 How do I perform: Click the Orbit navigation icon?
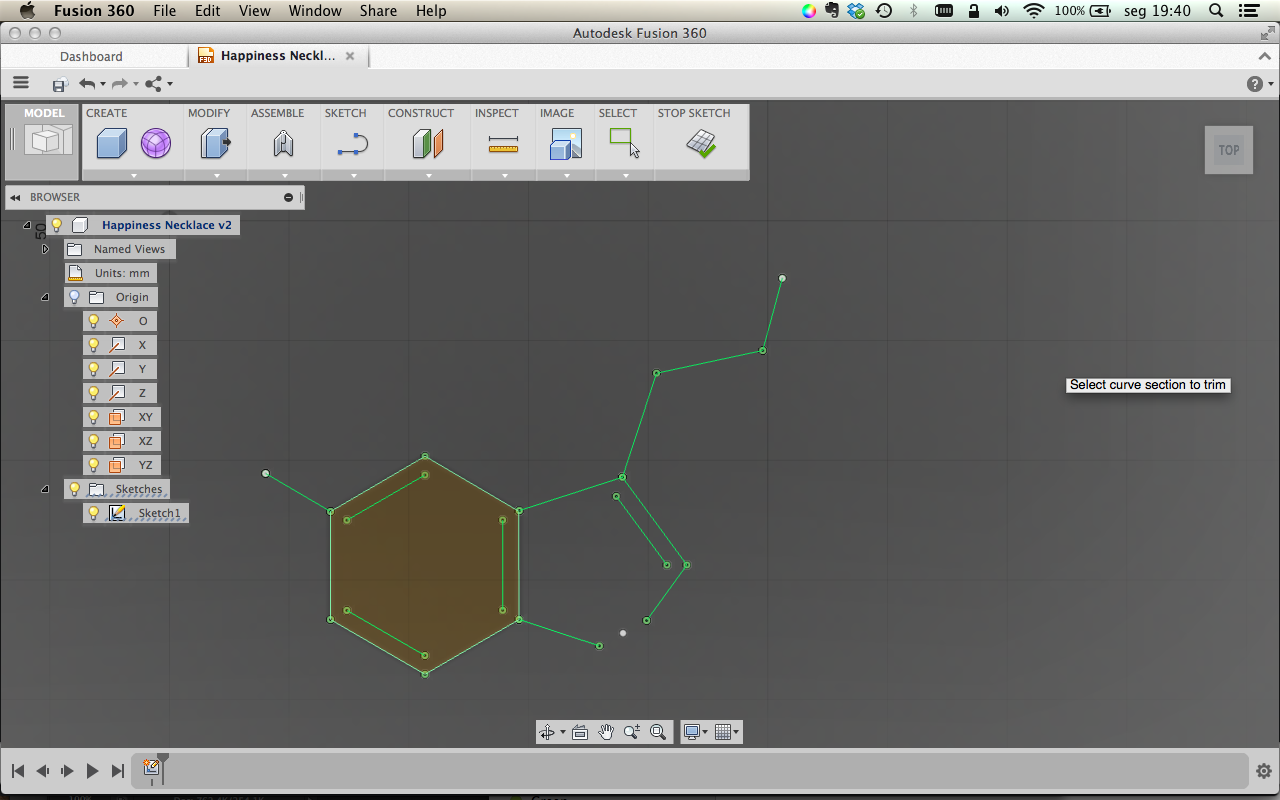[547, 732]
